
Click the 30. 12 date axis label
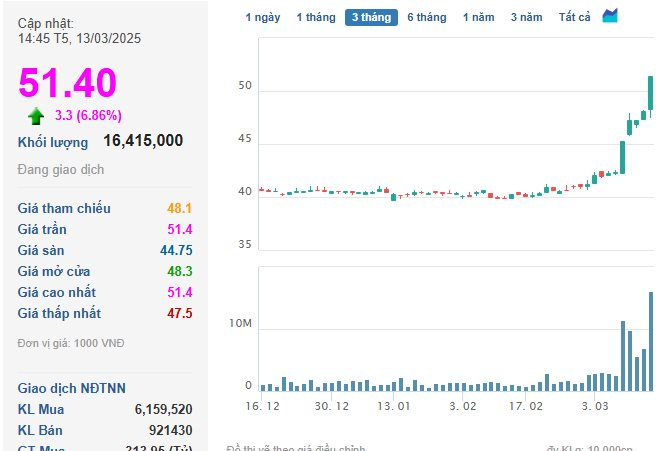pyautogui.click(x=332, y=407)
